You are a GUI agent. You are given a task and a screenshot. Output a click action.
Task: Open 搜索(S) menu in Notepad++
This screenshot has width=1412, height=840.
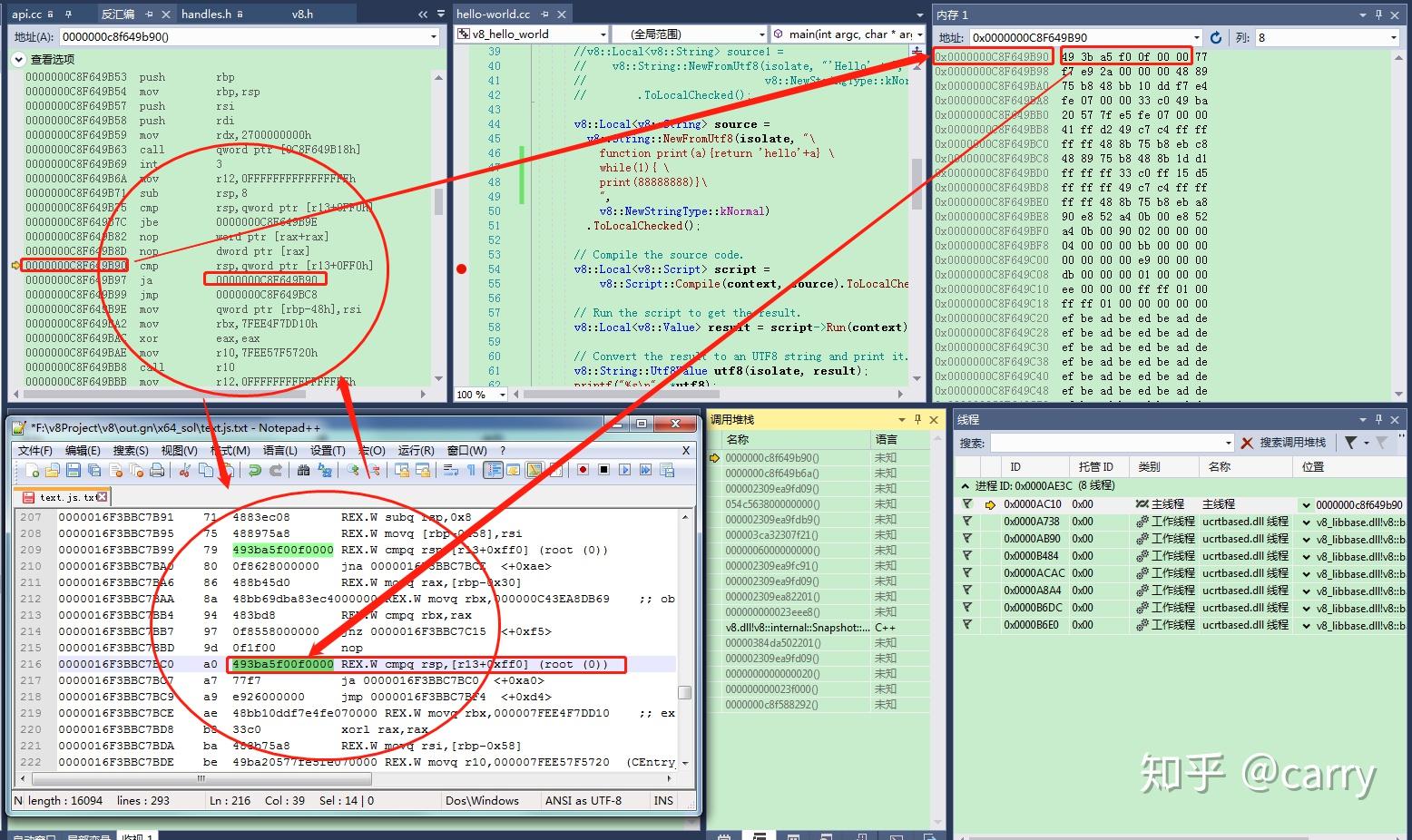(131, 451)
